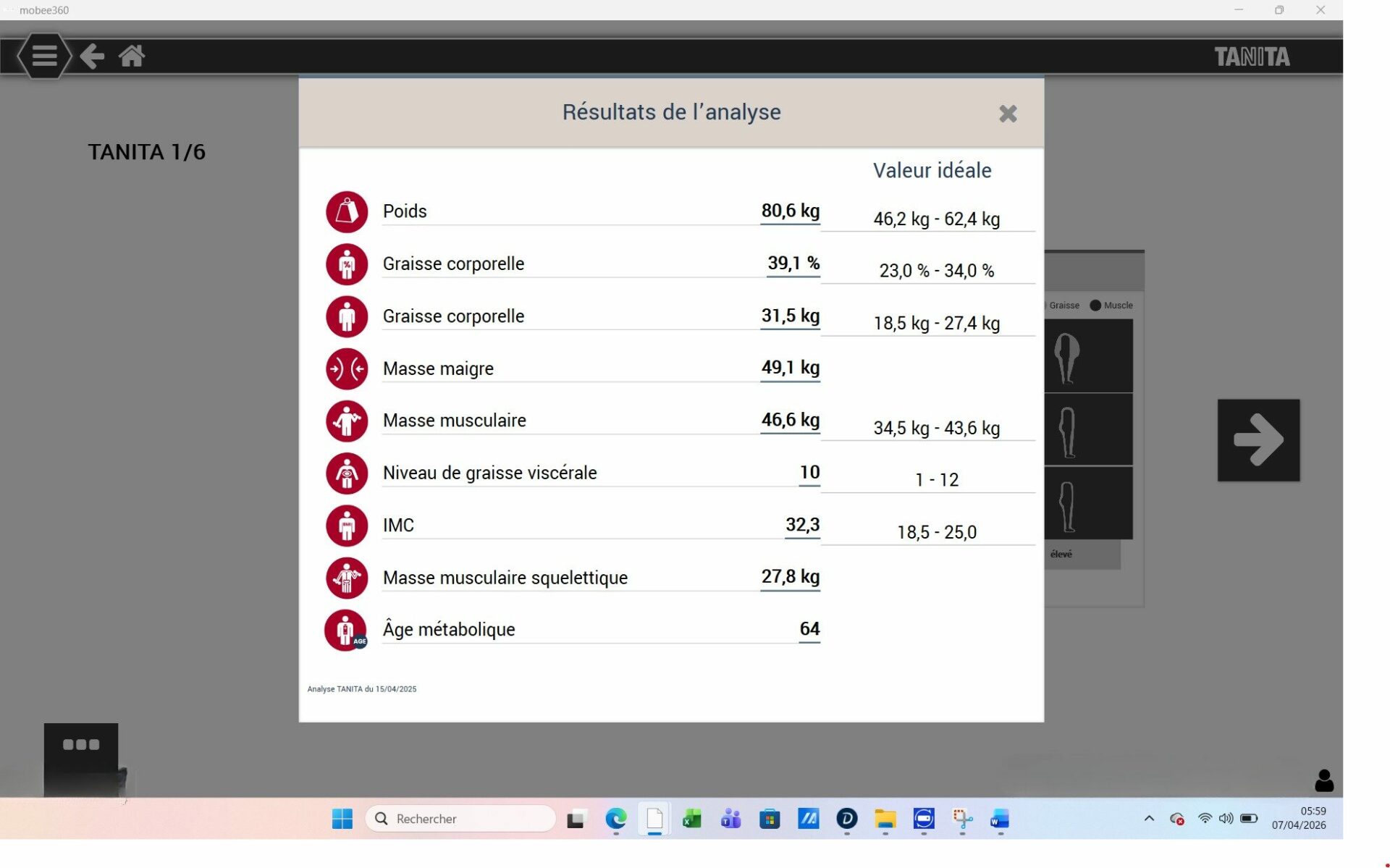The height and width of the screenshot is (868, 1390).
Task: Go back with the left arrow icon
Action: tap(92, 56)
